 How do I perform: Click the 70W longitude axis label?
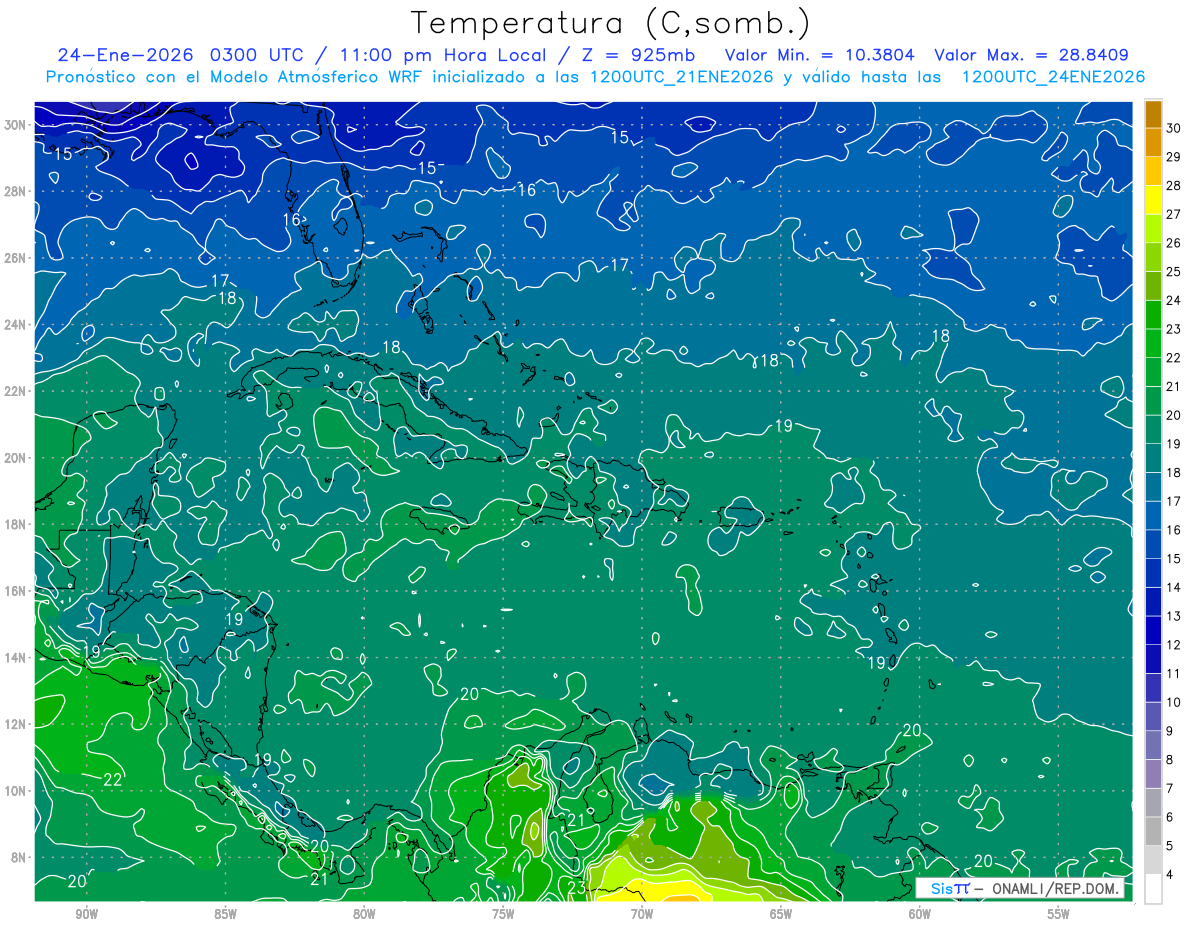[x=642, y=914]
